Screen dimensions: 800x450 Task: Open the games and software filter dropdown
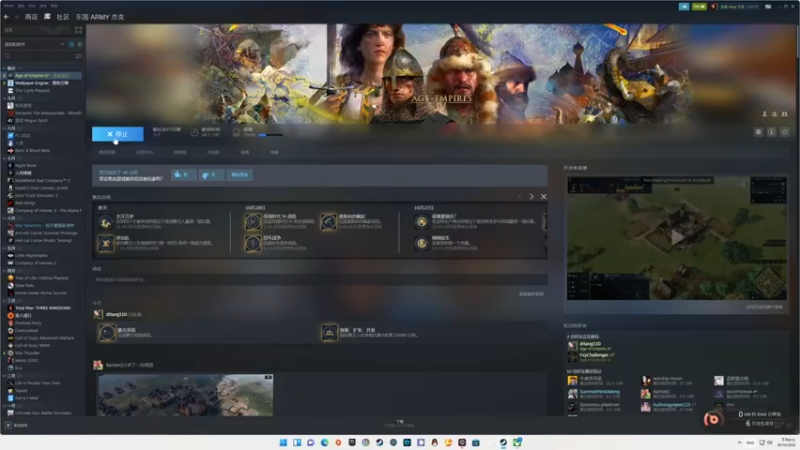click(x=34, y=44)
